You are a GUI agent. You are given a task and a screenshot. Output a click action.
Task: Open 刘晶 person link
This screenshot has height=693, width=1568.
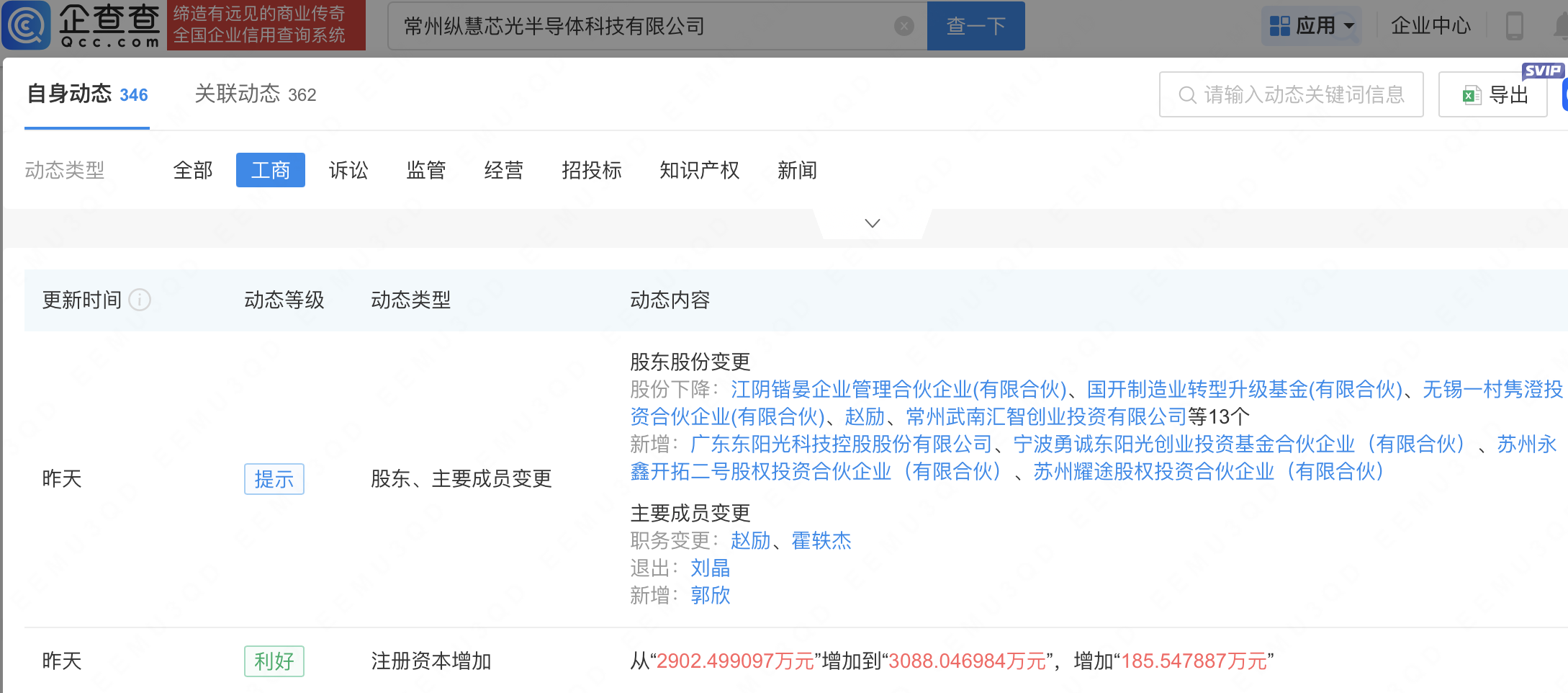tap(711, 568)
